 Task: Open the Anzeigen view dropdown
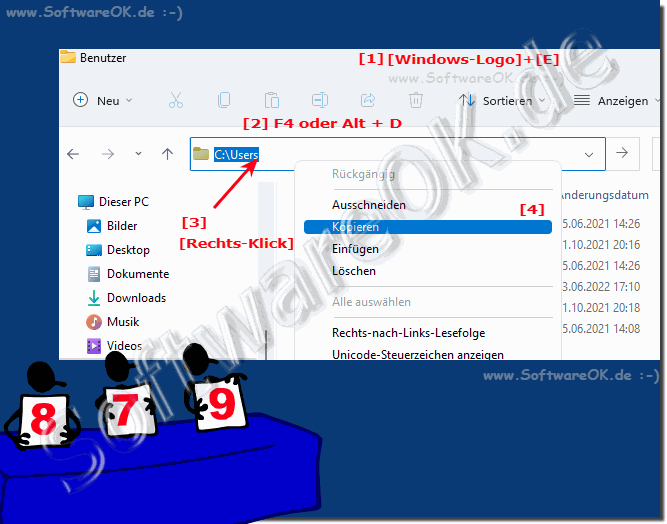[616, 101]
